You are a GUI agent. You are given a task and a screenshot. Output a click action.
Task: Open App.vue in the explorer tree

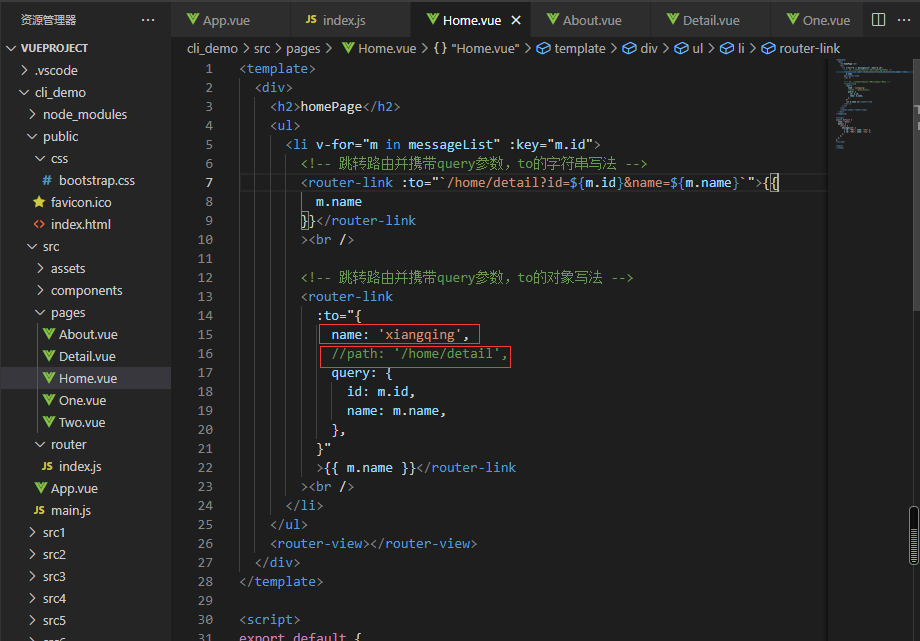[x=86, y=488]
